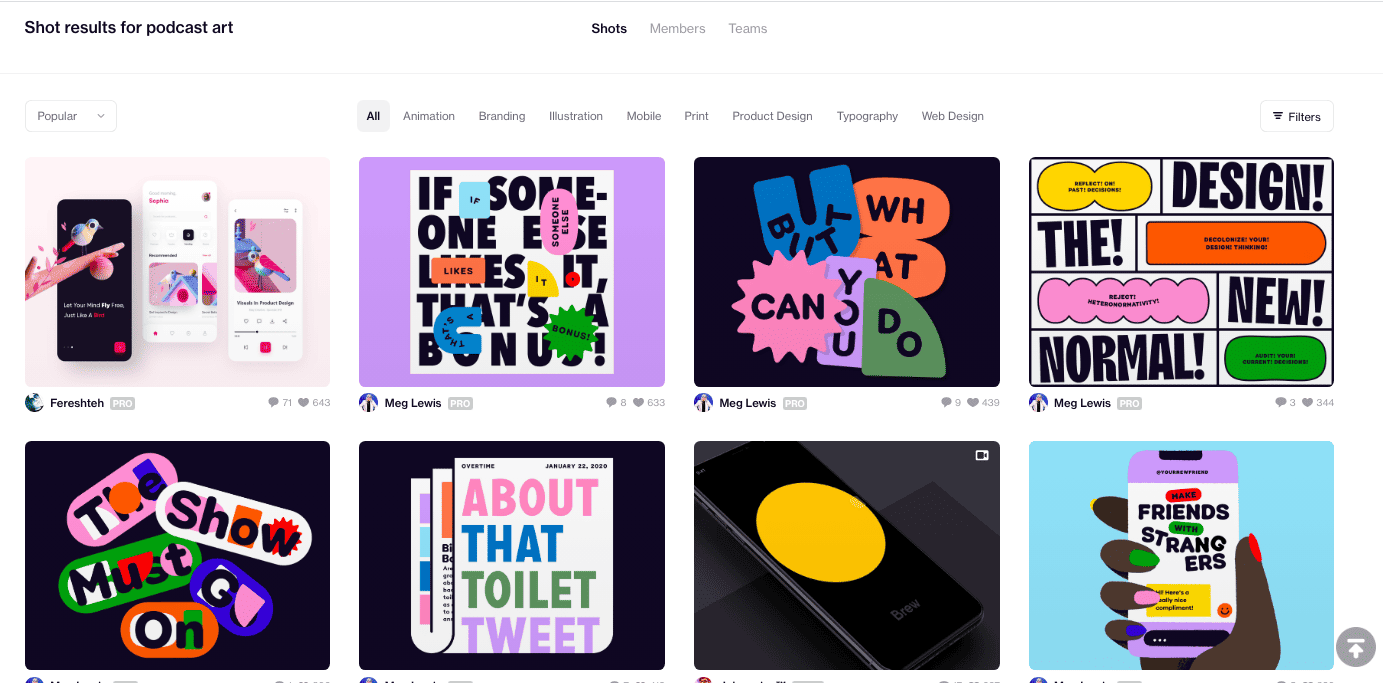Like the Meg Lewis shot with 344 likes
Image resolution: width=1383 pixels, height=683 pixels.
point(1308,403)
